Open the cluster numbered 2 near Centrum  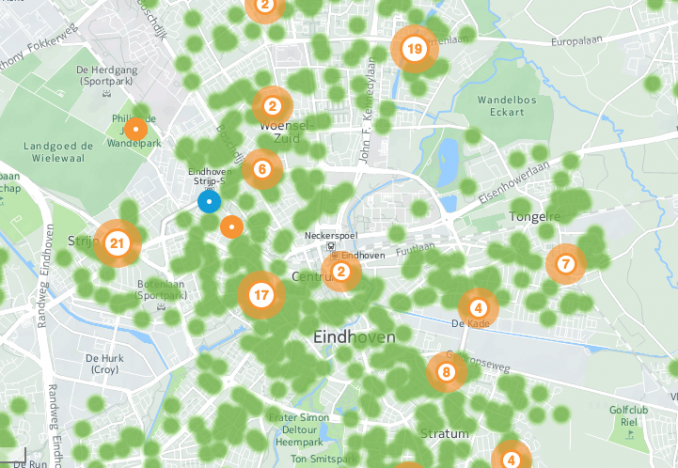click(x=341, y=272)
